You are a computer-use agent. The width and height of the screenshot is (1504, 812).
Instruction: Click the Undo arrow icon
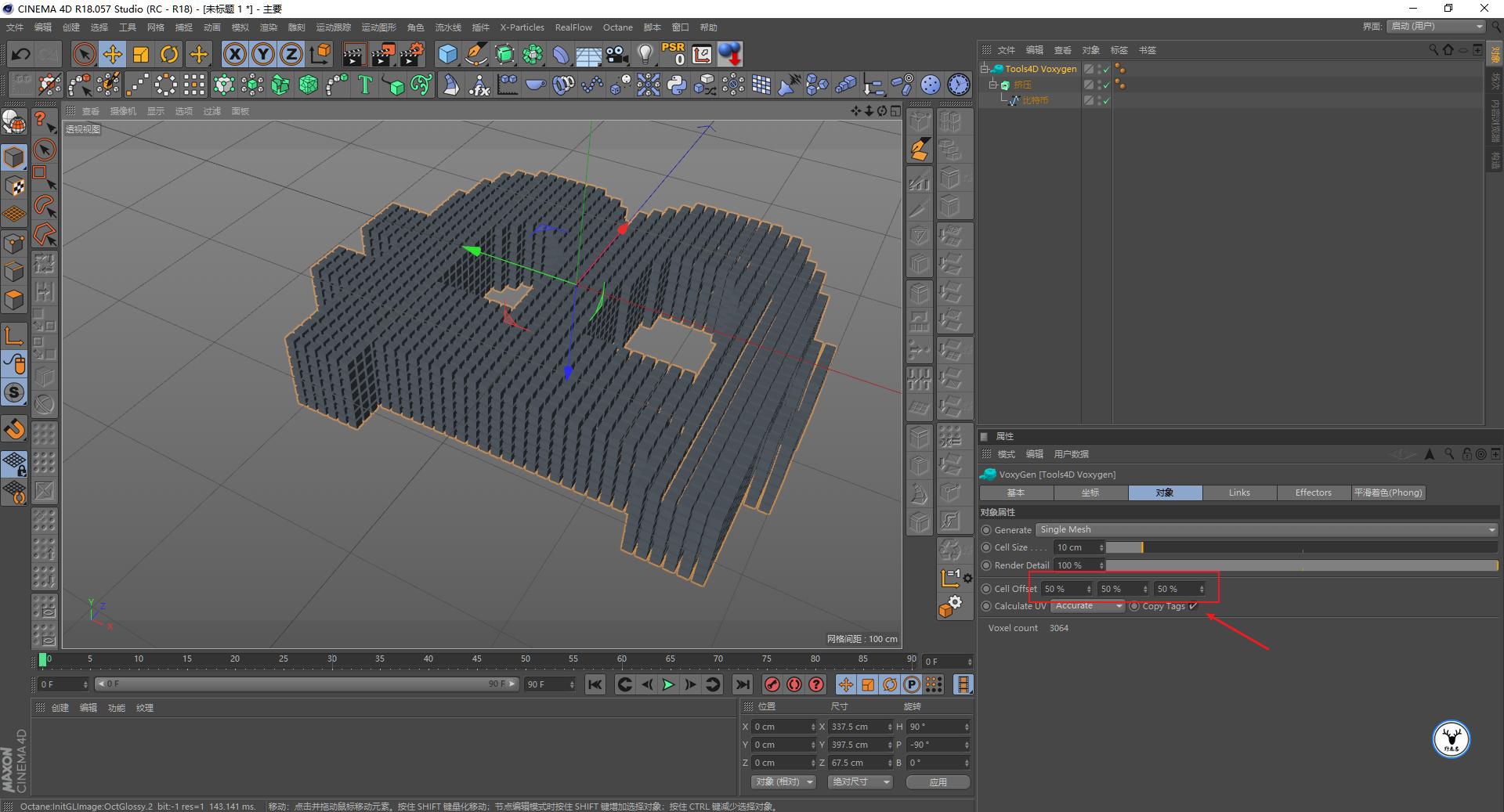click(21, 54)
